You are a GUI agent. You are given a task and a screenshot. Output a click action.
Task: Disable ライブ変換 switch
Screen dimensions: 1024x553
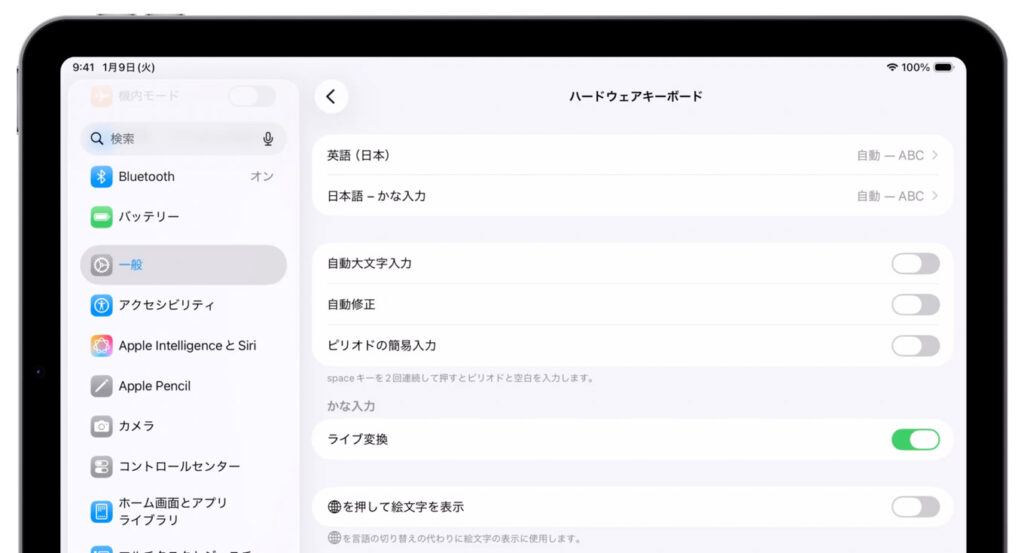pos(916,439)
